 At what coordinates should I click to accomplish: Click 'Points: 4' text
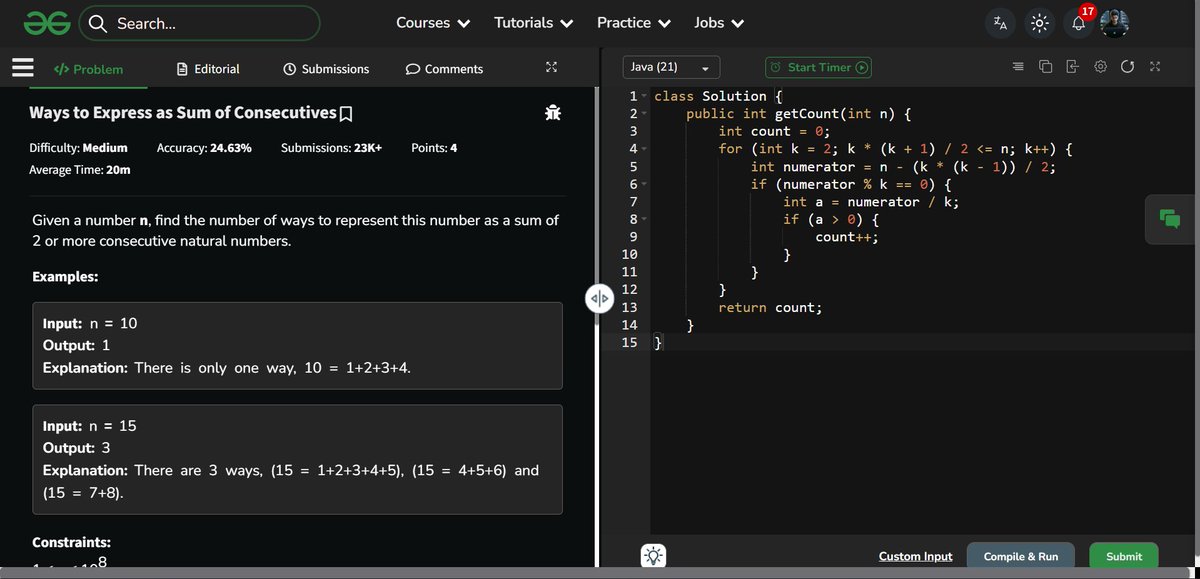[434, 148]
